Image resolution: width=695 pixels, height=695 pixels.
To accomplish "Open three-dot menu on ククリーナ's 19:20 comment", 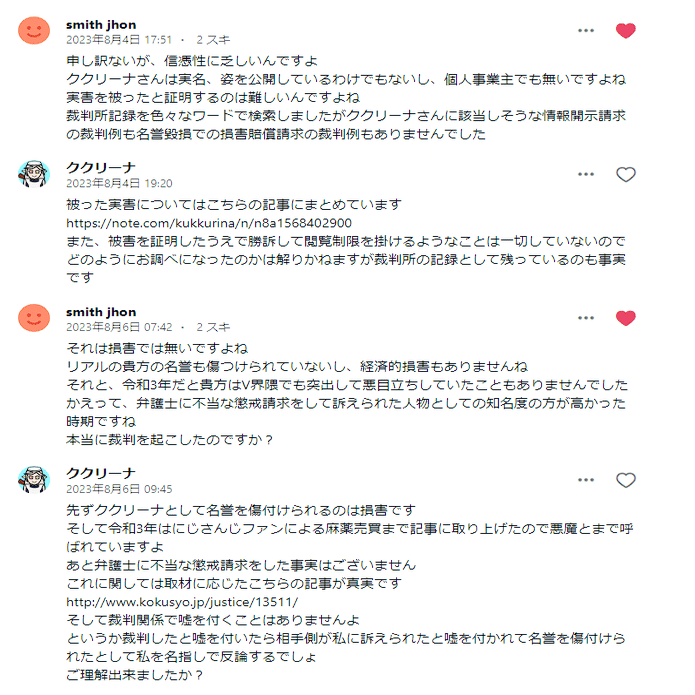I will point(586,175).
